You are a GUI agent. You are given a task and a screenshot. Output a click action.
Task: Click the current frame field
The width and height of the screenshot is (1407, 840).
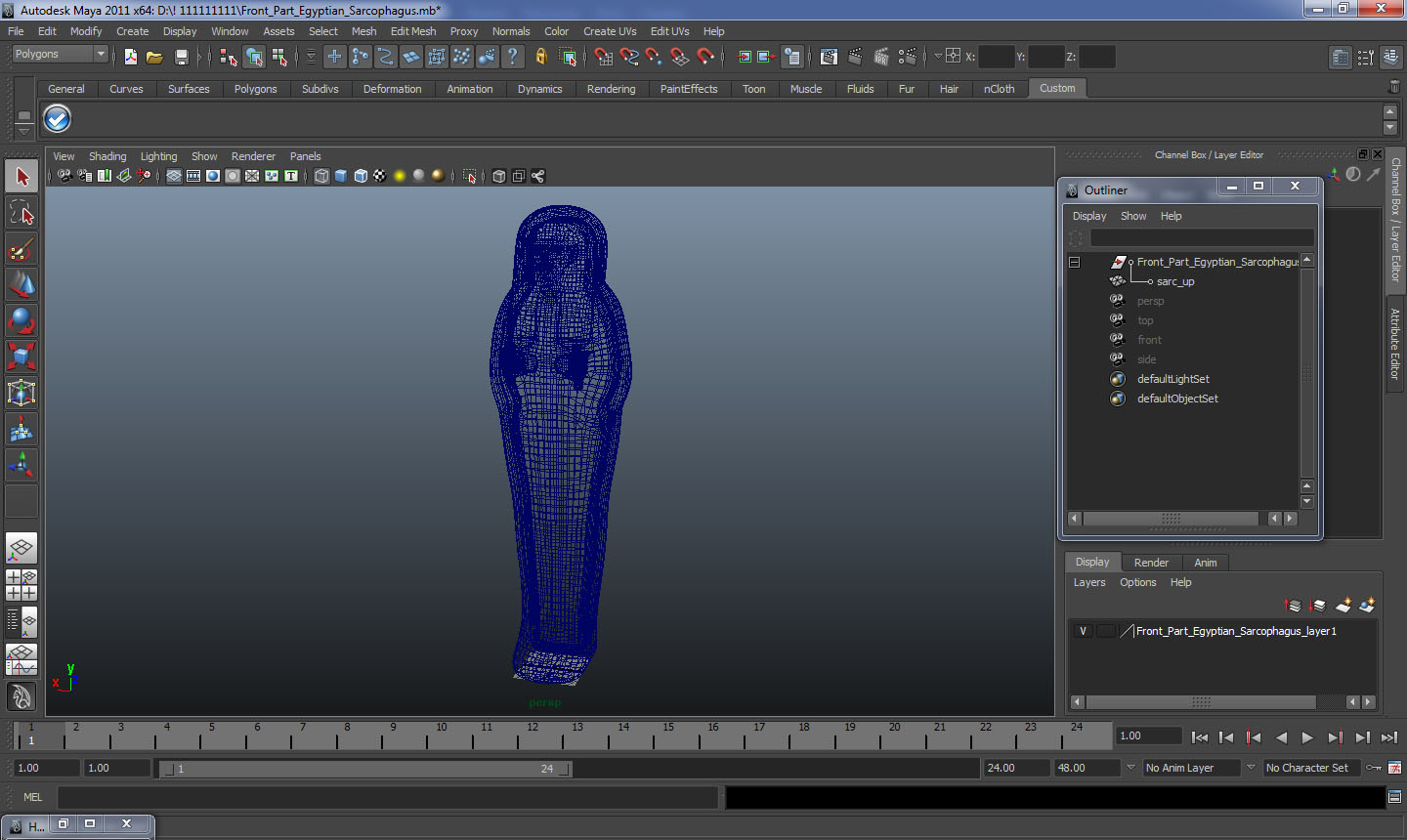1149,736
